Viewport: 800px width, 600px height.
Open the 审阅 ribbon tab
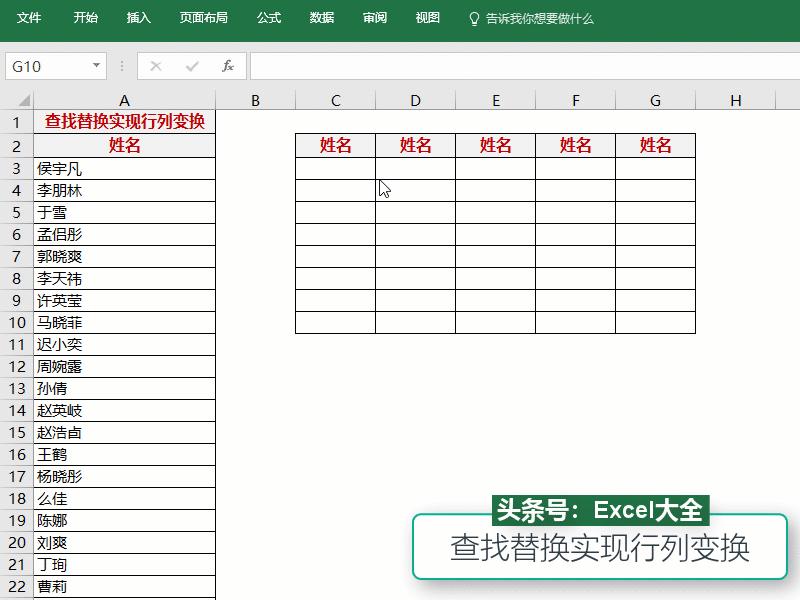coord(374,17)
